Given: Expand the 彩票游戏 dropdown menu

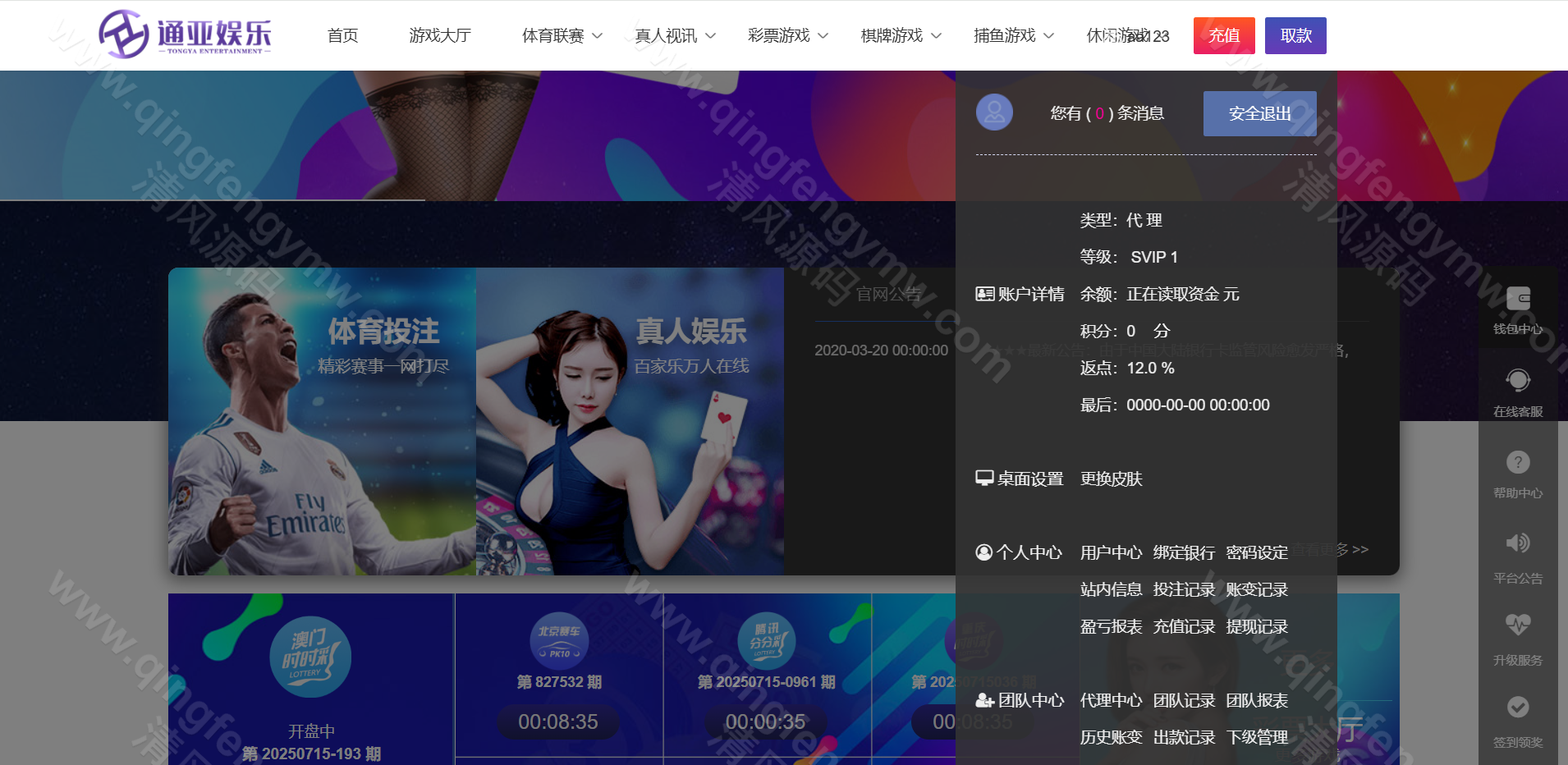Looking at the screenshot, I should (788, 36).
